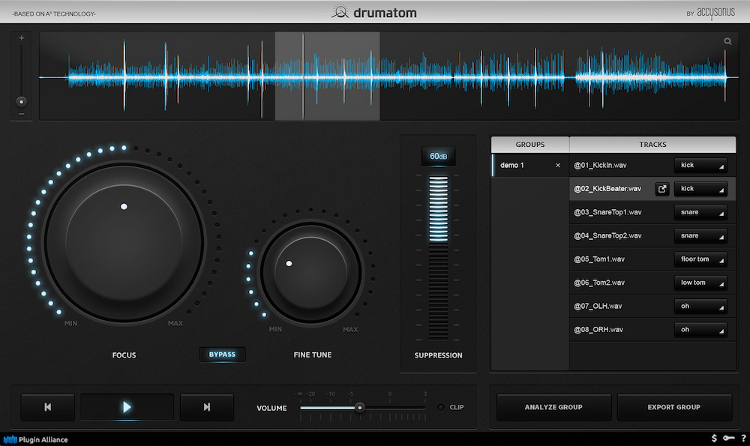Toggle the BYPASS button

222,355
